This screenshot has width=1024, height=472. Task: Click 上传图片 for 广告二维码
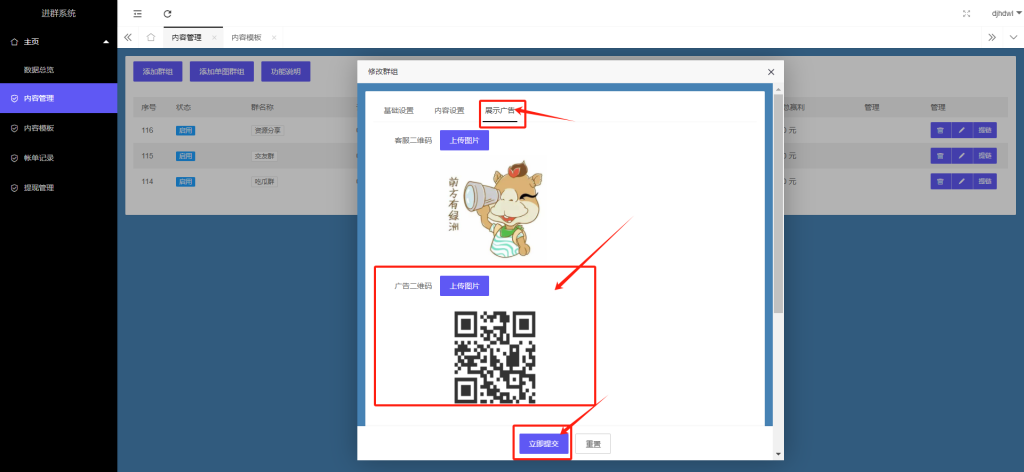pyautogui.click(x=464, y=286)
